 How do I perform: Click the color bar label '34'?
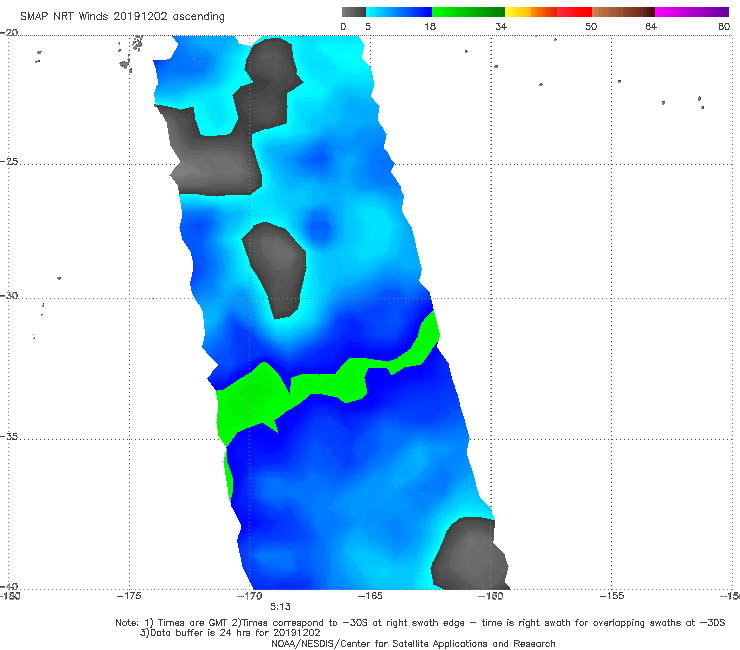pos(501,27)
